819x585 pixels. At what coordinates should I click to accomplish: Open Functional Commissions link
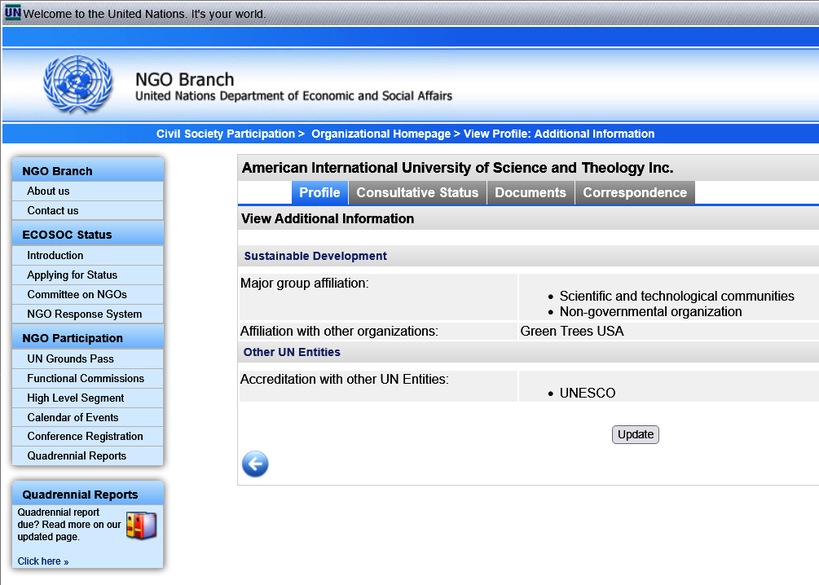[86, 378]
